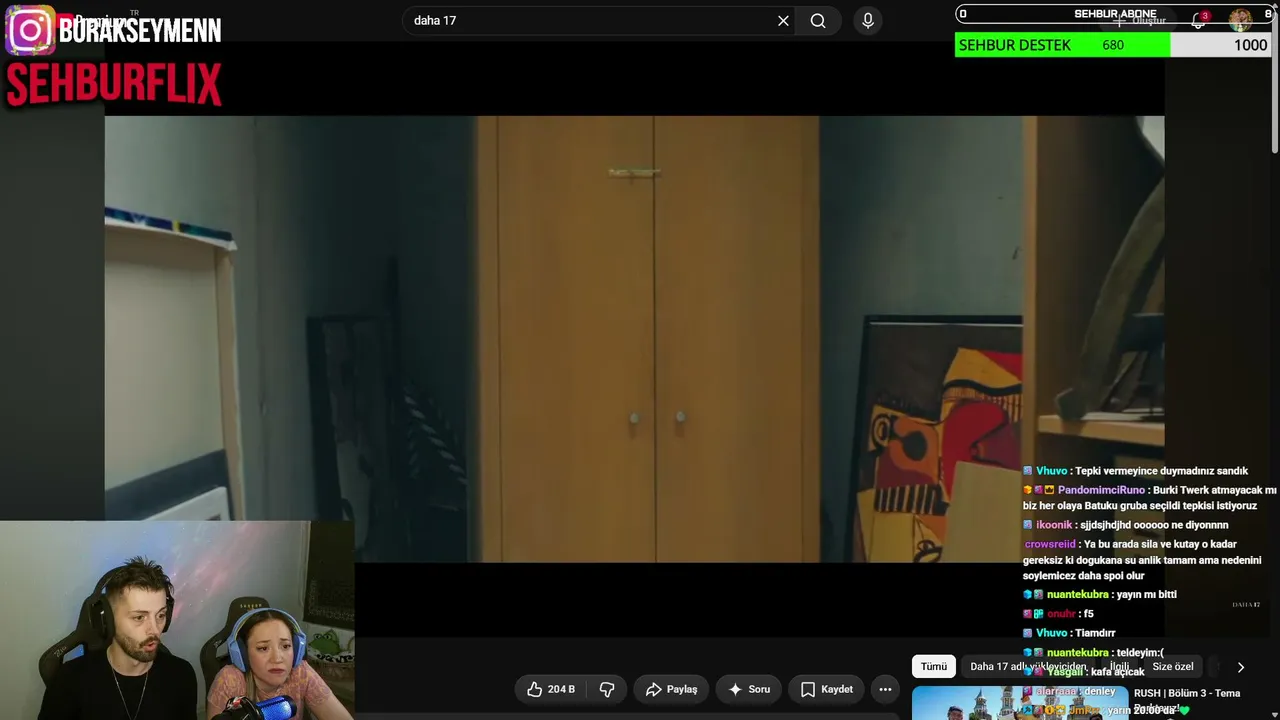Open the Soru ask button
Image resolution: width=1280 pixels, height=720 pixels.
click(749, 689)
